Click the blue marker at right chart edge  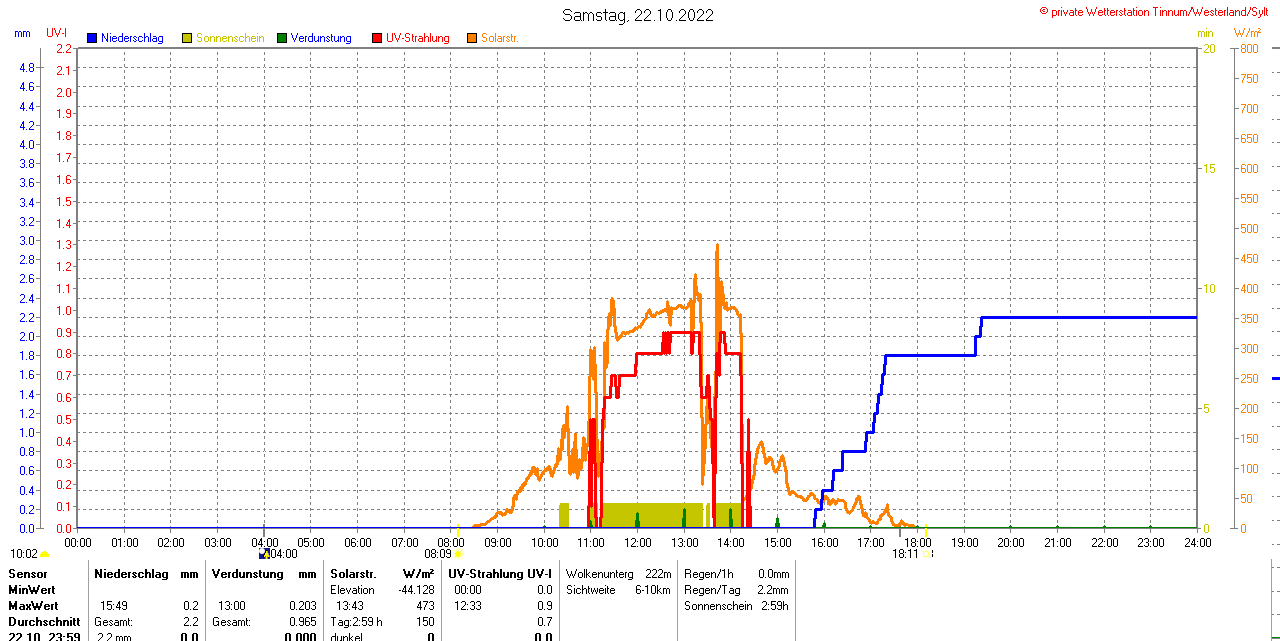pyautogui.click(x=1275, y=379)
